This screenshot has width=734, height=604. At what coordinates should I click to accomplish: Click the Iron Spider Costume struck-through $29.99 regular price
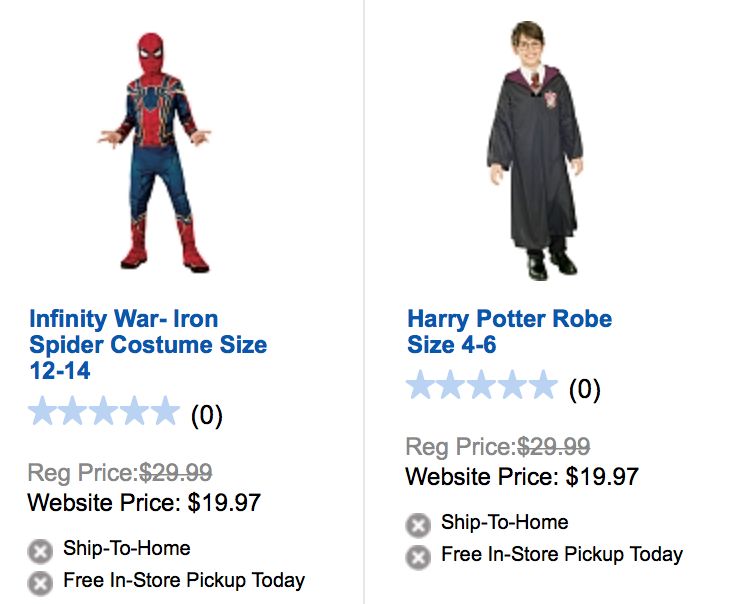coord(175,473)
